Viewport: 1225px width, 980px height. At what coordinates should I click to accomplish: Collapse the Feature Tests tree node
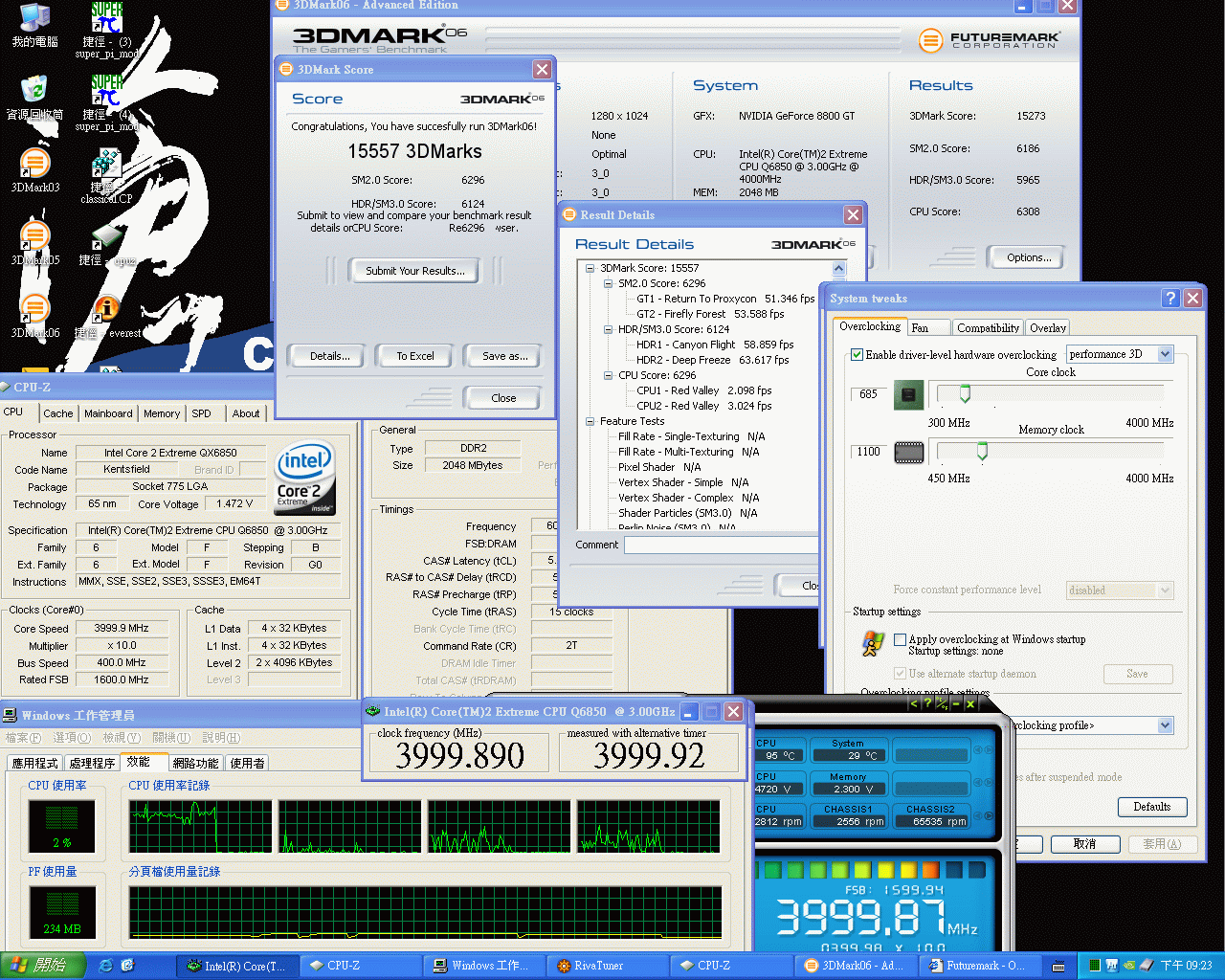point(590,421)
